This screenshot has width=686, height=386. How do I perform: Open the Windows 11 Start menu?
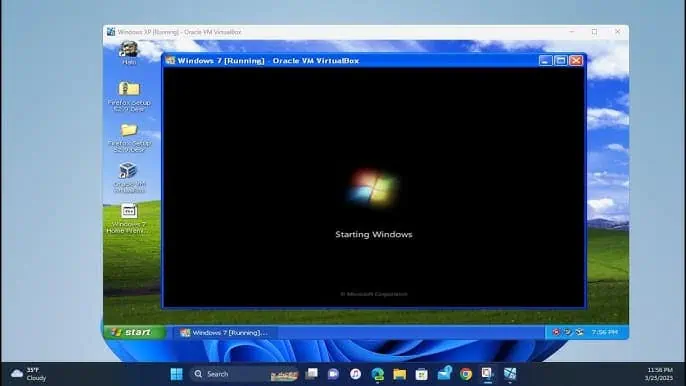tap(177, 374)
